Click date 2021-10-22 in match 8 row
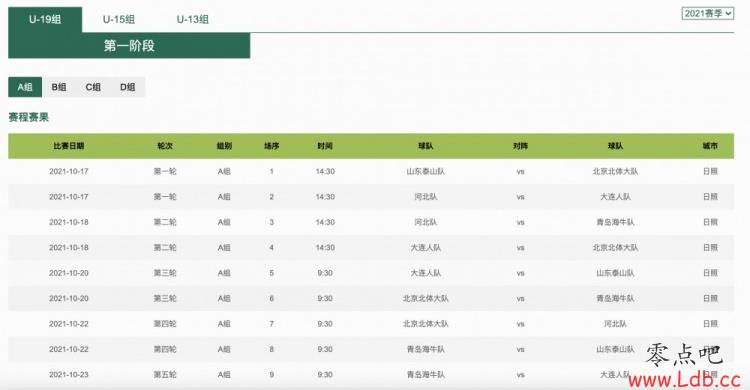 pyautogui.click(x=69, y=349)
